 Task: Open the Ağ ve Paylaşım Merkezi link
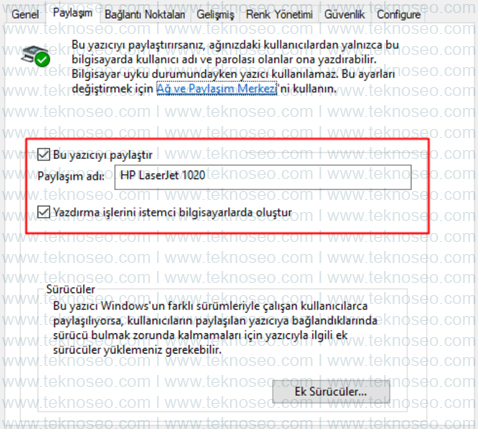(x=217, y=89)
